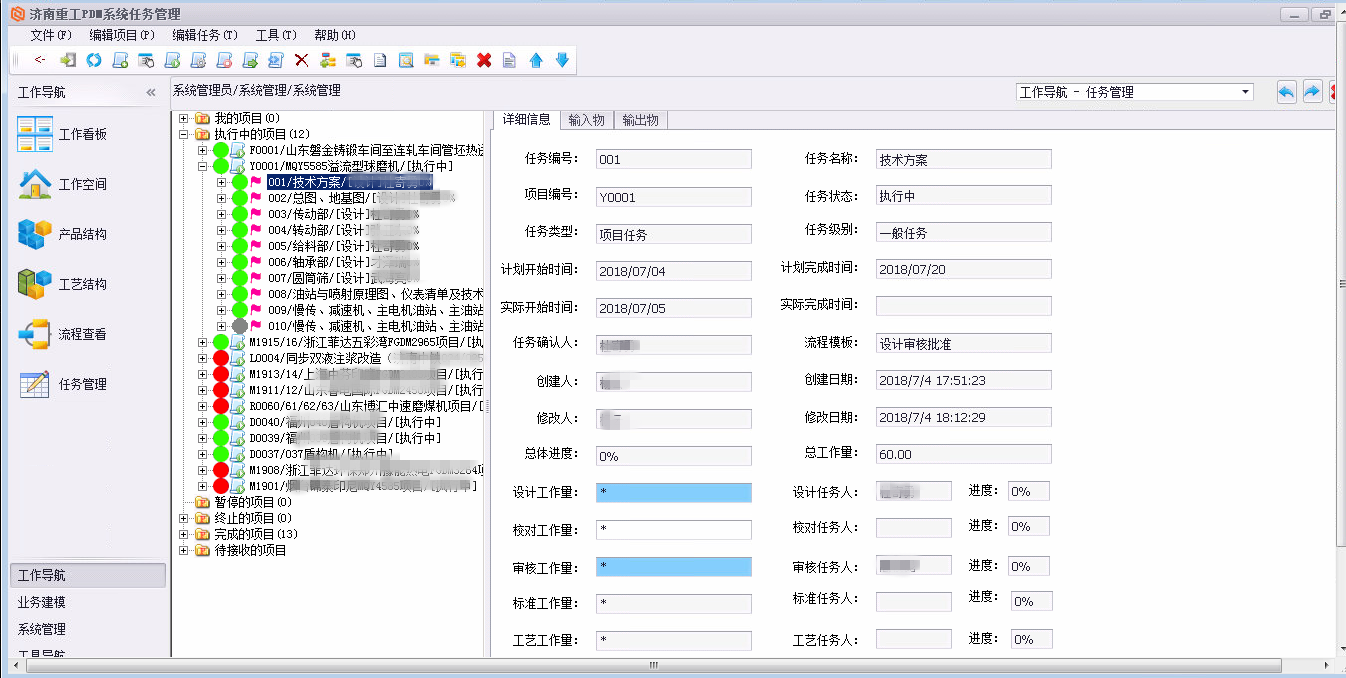The height and width of the screenshot is (678, 1346).
Task: Select the LD004/同步双液注浆改造 project row
Action: point(366,358)
